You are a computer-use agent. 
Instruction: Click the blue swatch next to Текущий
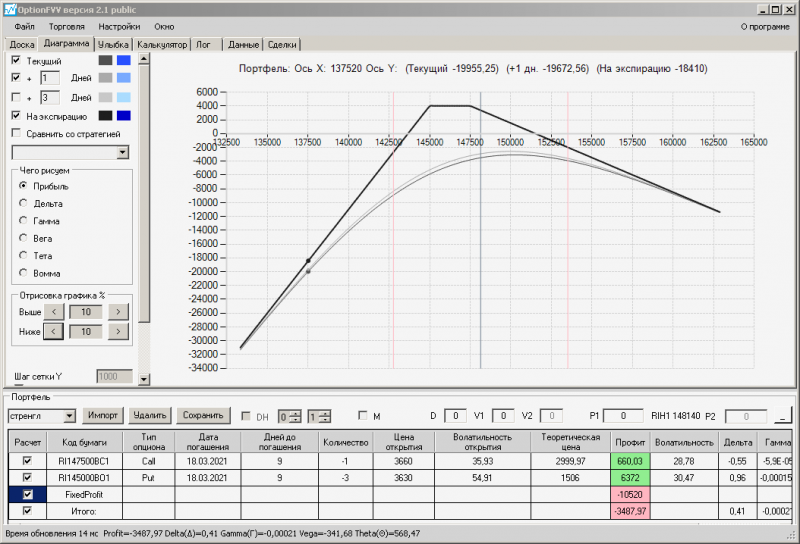point(123,61)
